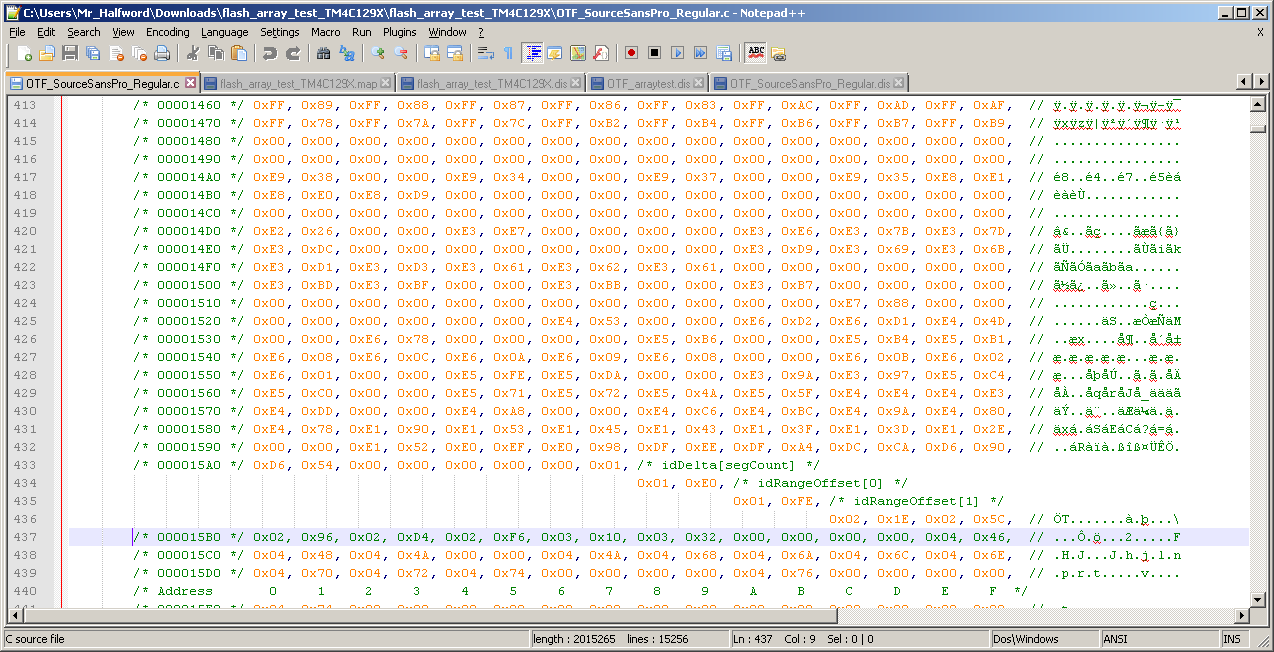Screen dimensions: 1274x652
Task: Toggle the Show Indent Guide button
Action: coord(532,53)
